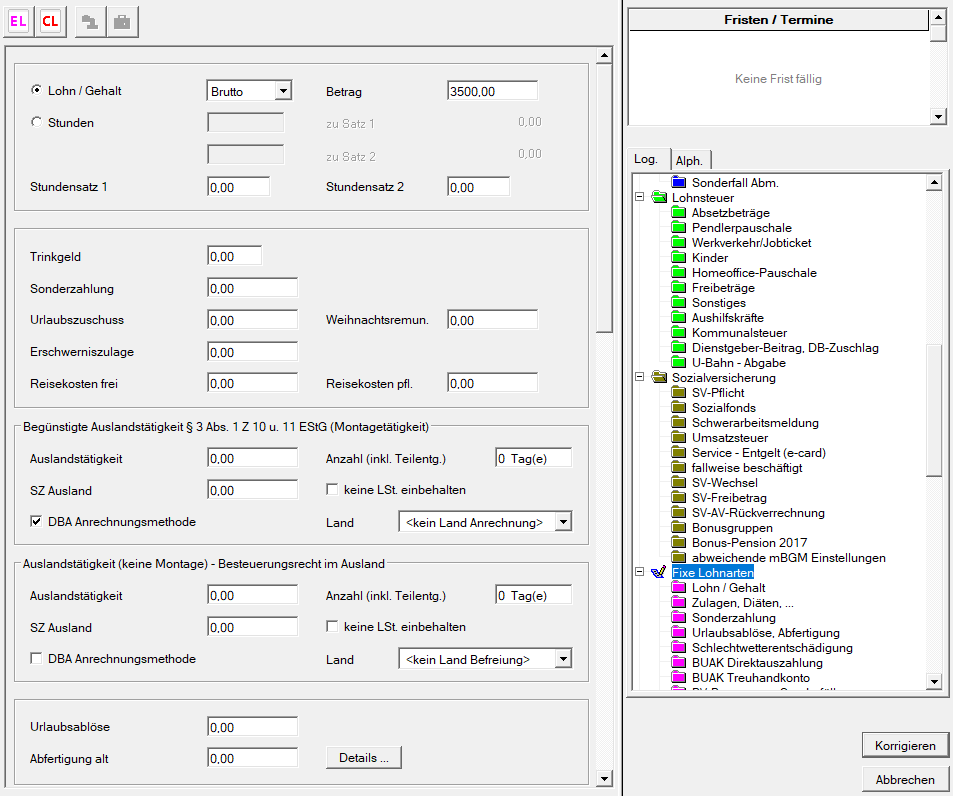Open Abfertigung alt Details

[x=364, y=758]
